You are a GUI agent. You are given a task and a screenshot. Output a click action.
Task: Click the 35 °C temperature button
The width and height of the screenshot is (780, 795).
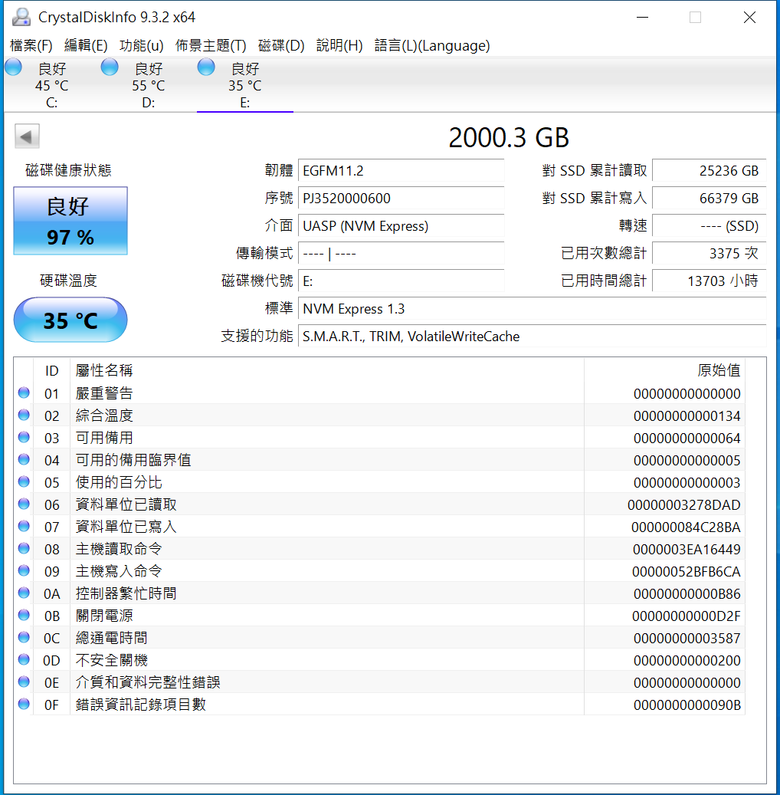point(70,320)
